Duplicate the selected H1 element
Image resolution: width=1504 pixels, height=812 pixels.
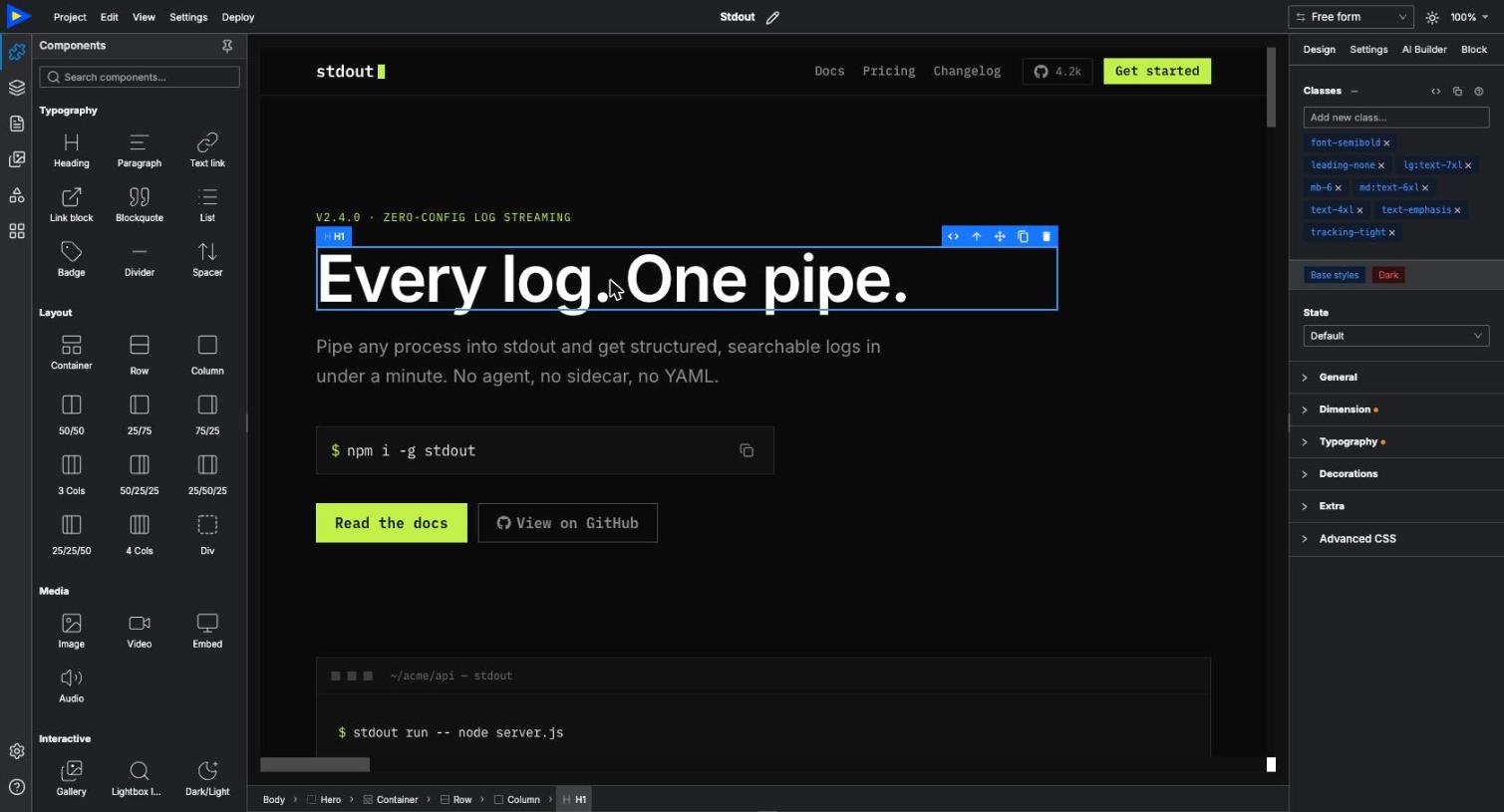pyautogui.click(x=1023, y=236)
